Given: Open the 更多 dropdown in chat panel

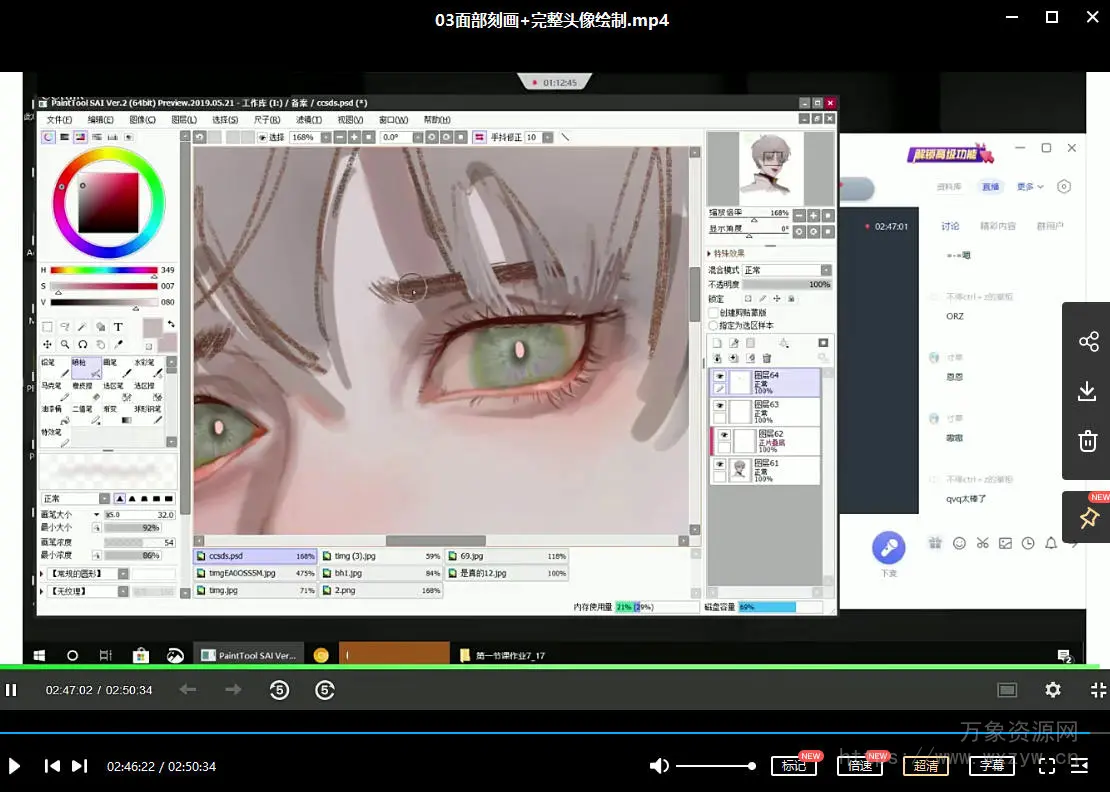Looking at the screenshot, I should pos(1029,187).
